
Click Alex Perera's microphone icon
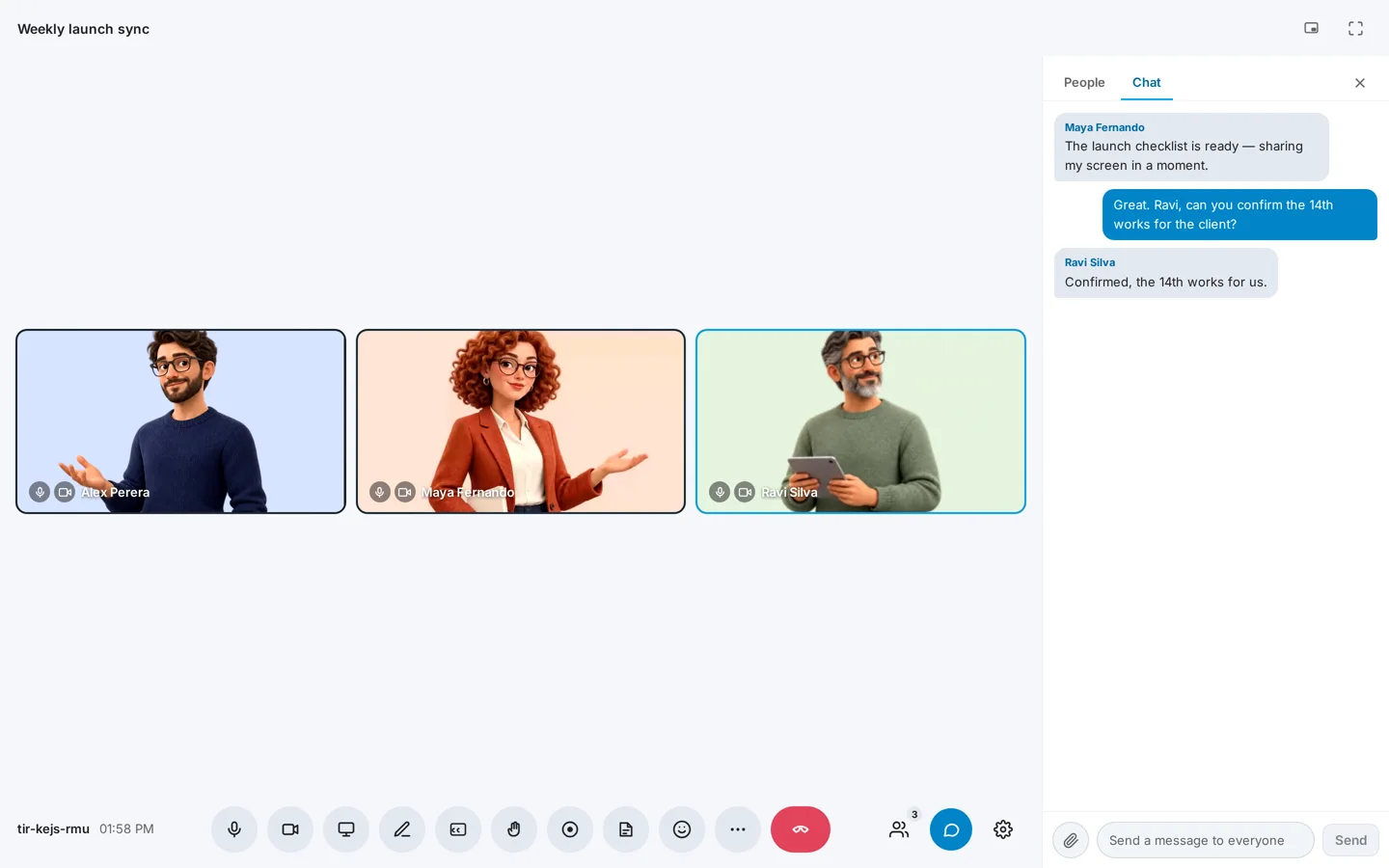(40, 492)
